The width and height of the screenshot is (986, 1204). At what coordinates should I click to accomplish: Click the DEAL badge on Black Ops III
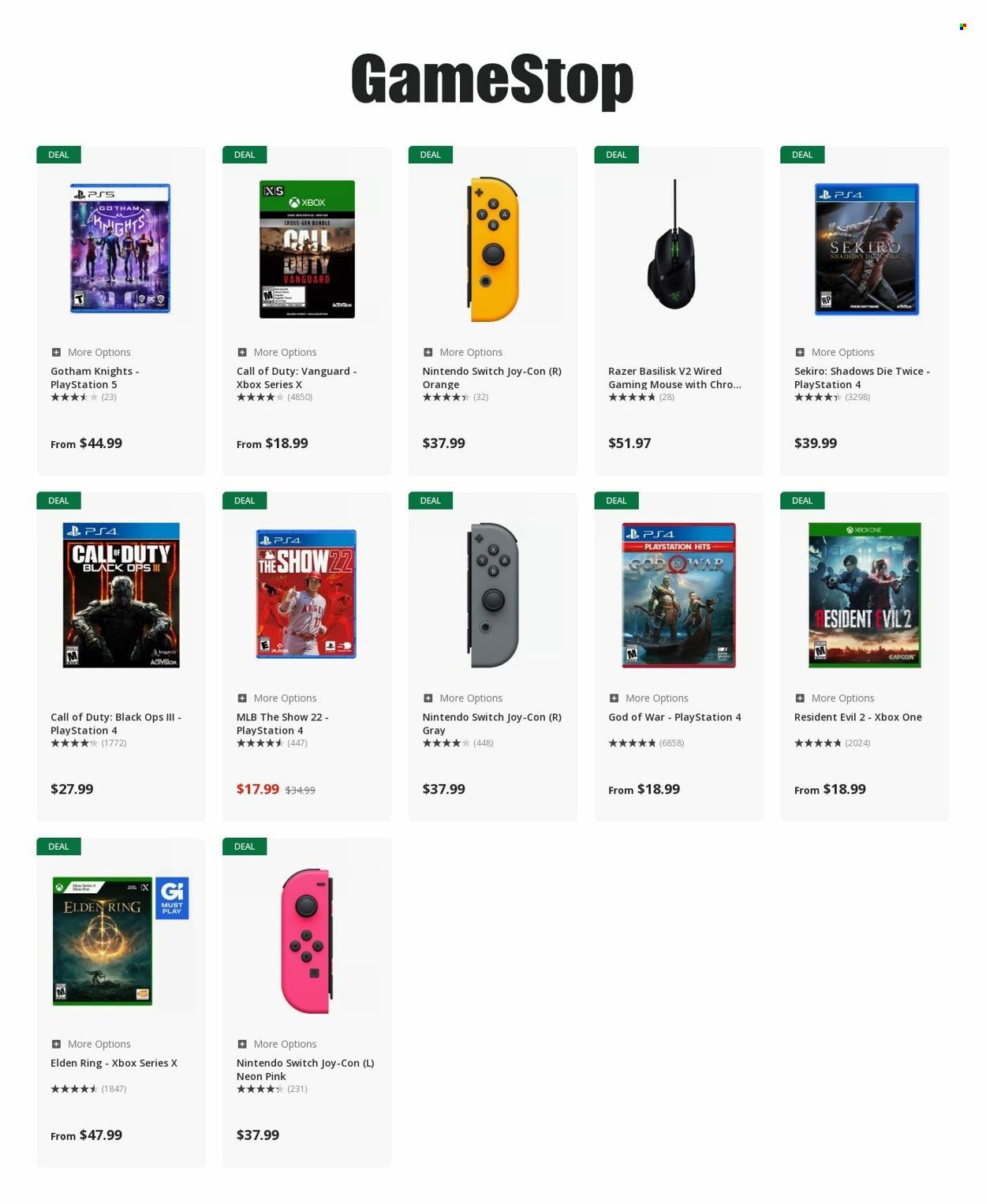pos(58,500)
